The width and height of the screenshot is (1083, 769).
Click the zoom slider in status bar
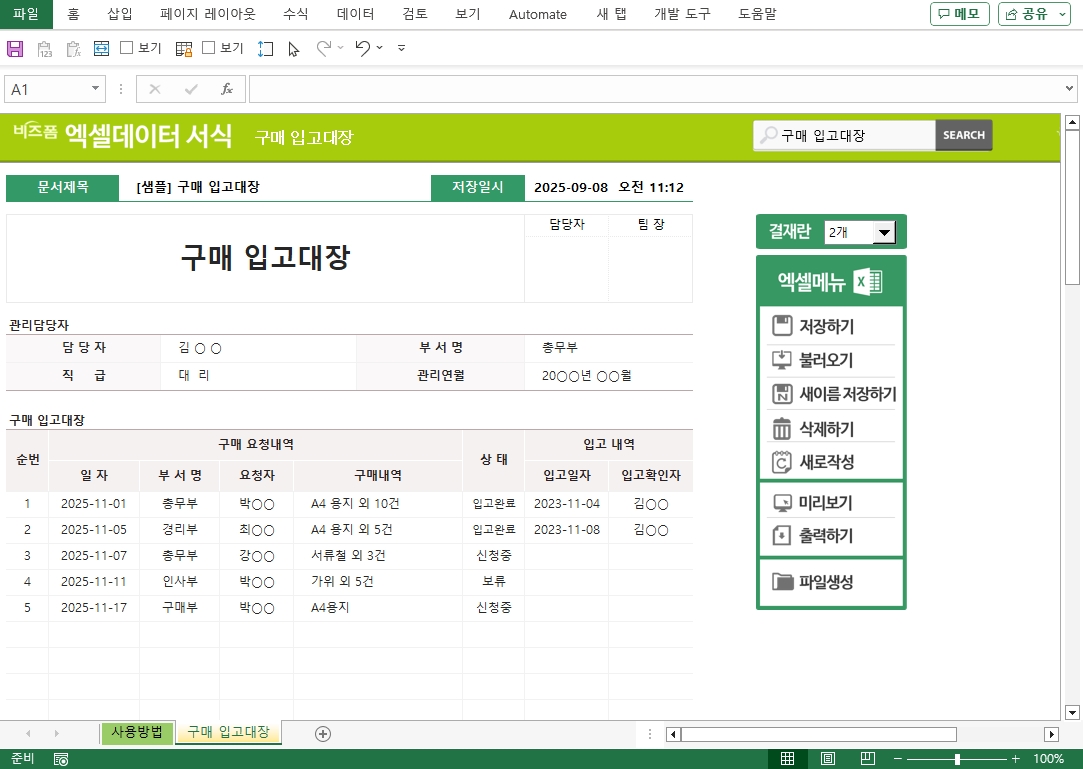[957, 759]
